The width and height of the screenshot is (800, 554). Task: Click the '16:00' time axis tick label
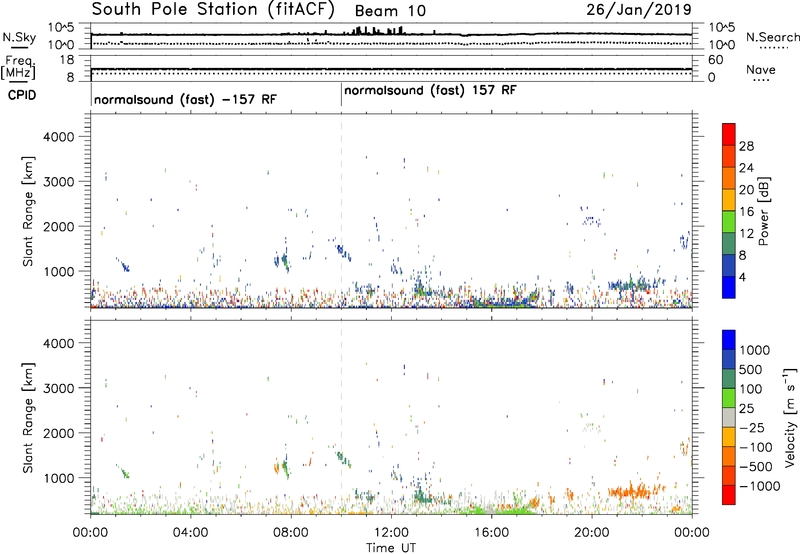pos(491,533)
